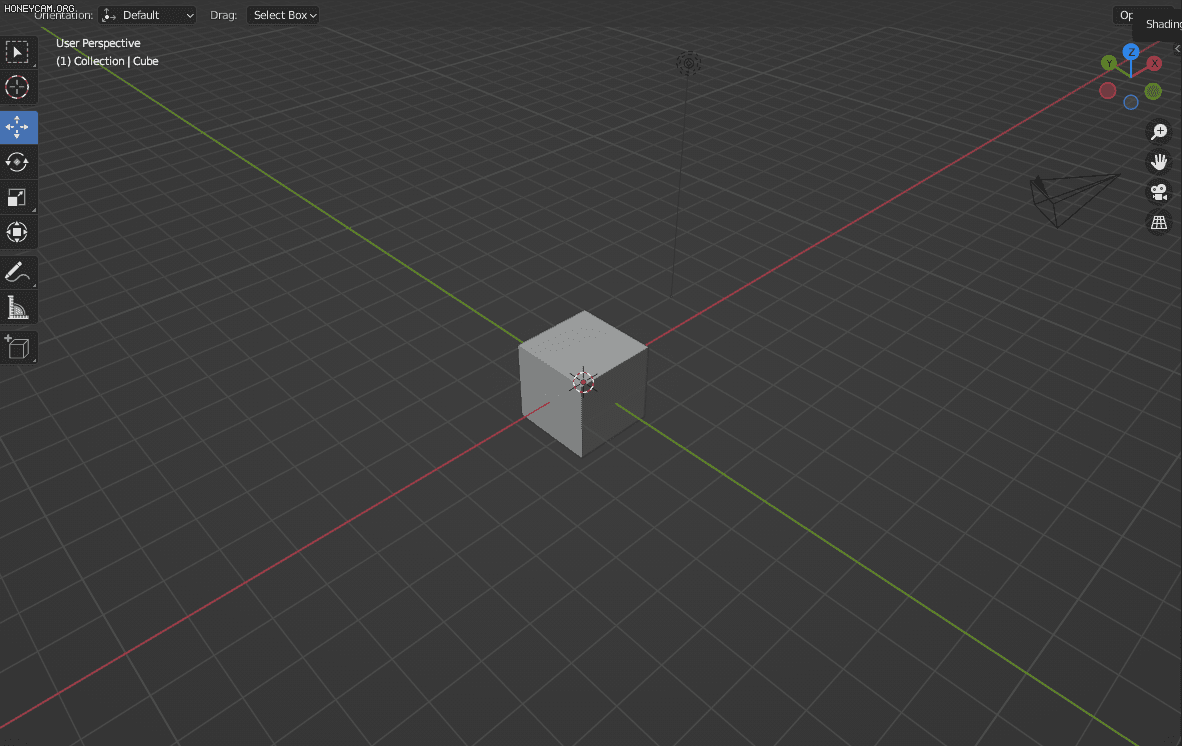This screenshot has width=1182, height=746.
Task: Click the '(1) Collection | Cube' text
Action: pyautogui.click(x=107, y=61)
